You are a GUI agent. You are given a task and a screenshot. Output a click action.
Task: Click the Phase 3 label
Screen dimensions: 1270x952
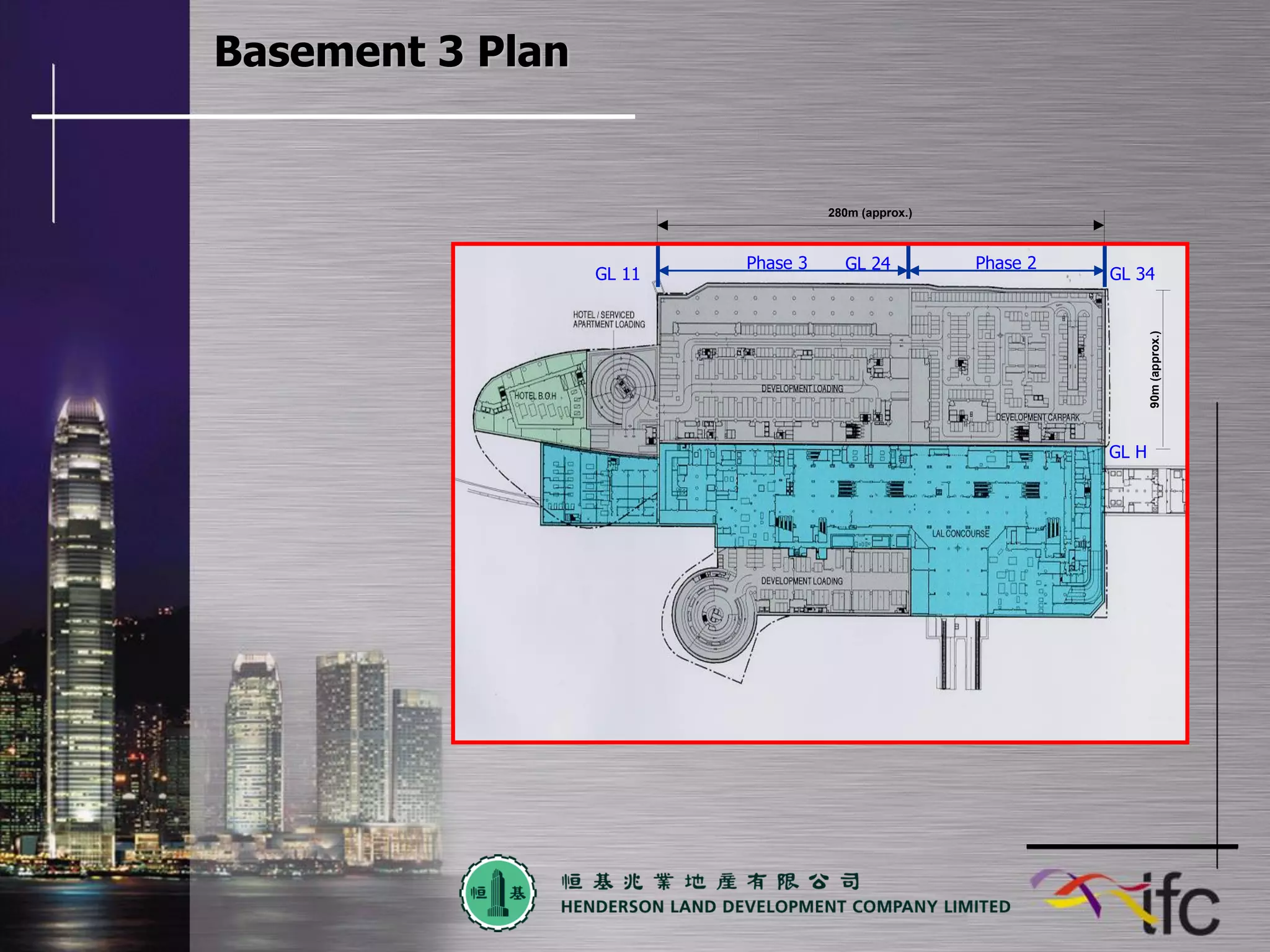click(x=776, y=263)
